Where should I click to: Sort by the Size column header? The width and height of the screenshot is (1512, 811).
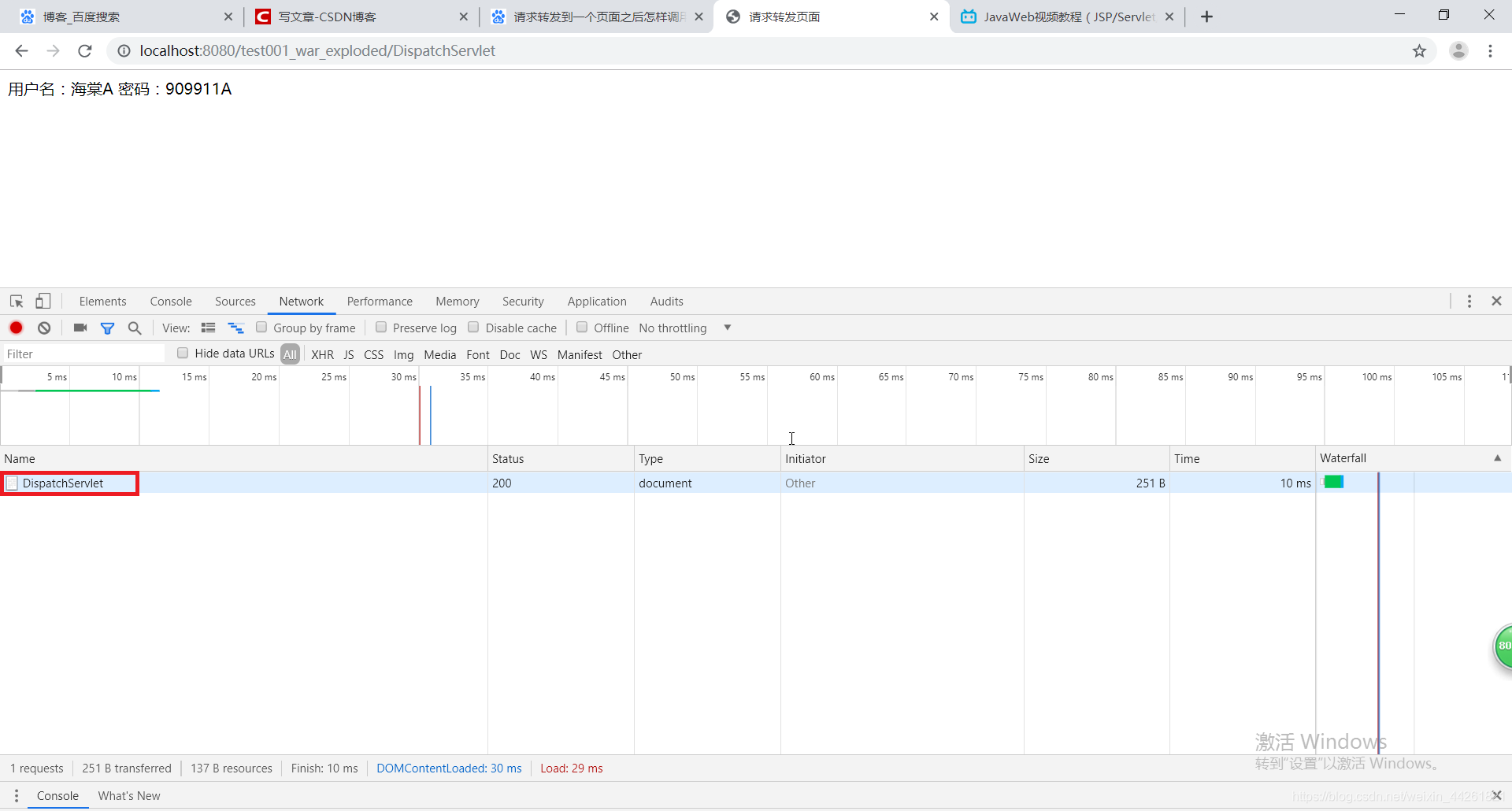coord(1096,458)
